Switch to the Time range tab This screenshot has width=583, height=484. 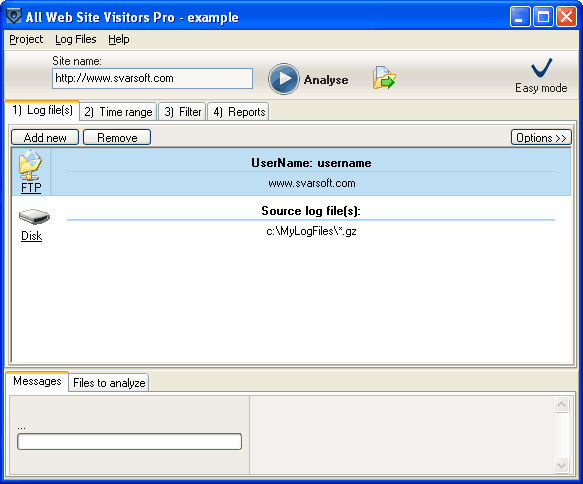[118, 112]
